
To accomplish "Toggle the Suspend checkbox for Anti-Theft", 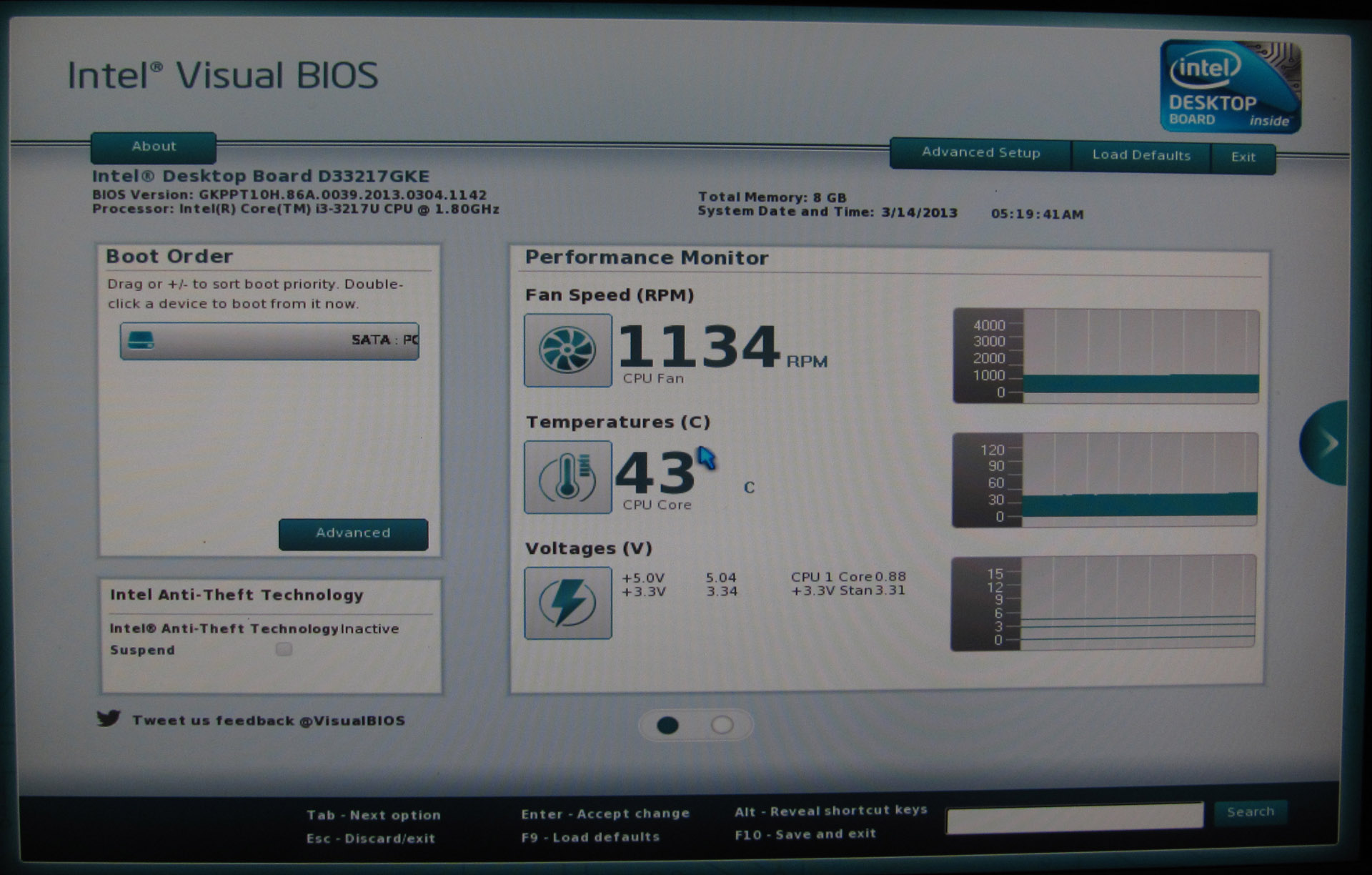I will [x=284, y=649].
